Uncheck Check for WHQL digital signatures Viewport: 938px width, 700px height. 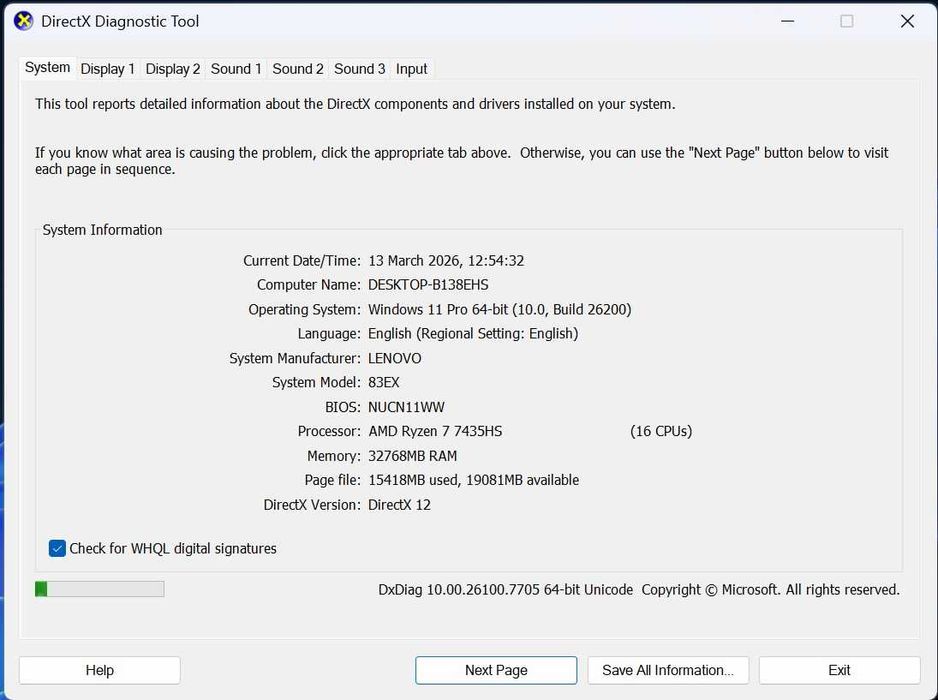(57, 549)
